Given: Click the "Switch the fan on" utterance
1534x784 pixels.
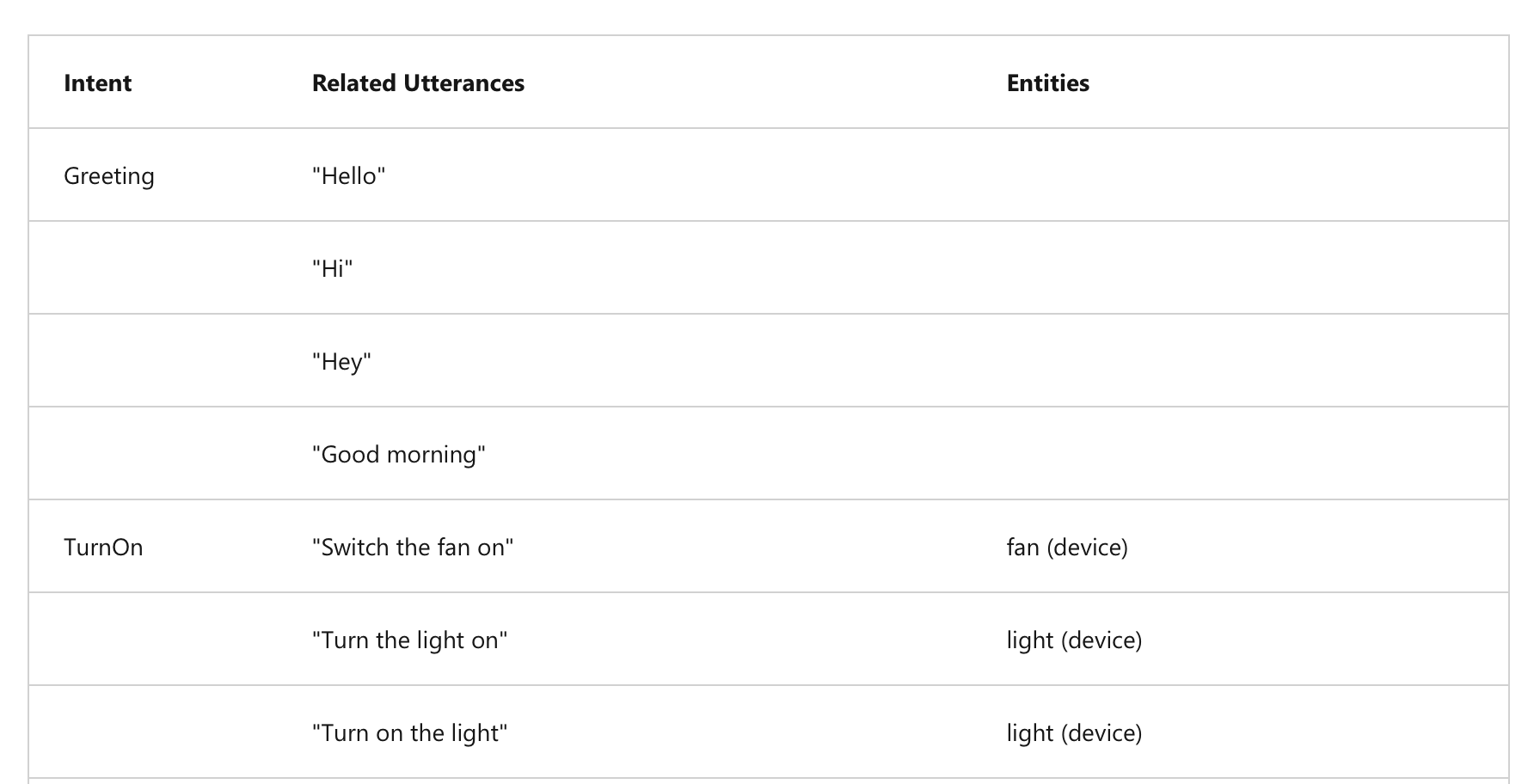Looking at the screenshot, I should point(412,548).
